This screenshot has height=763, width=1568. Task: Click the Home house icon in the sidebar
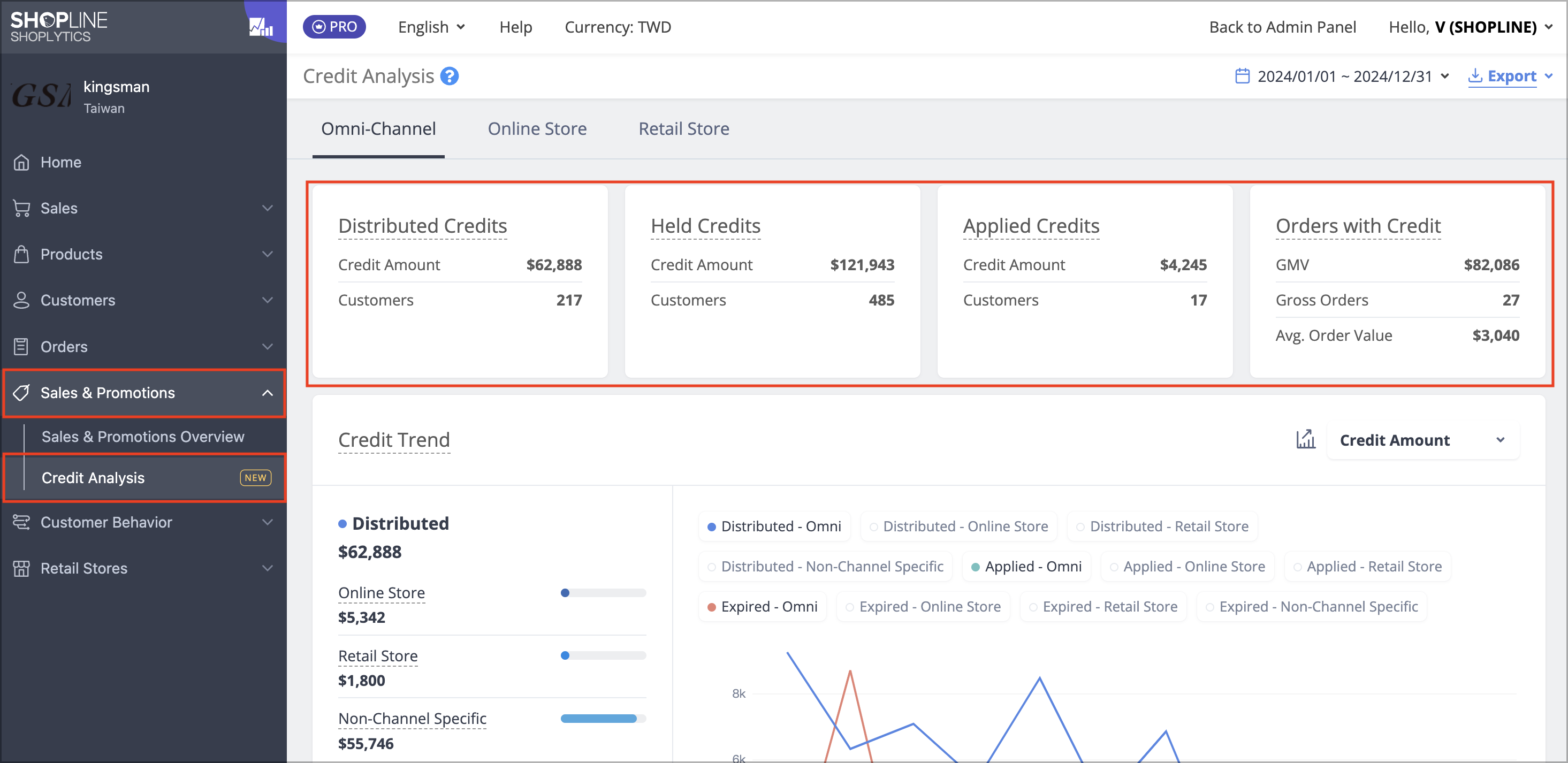(x=21, y=163)
